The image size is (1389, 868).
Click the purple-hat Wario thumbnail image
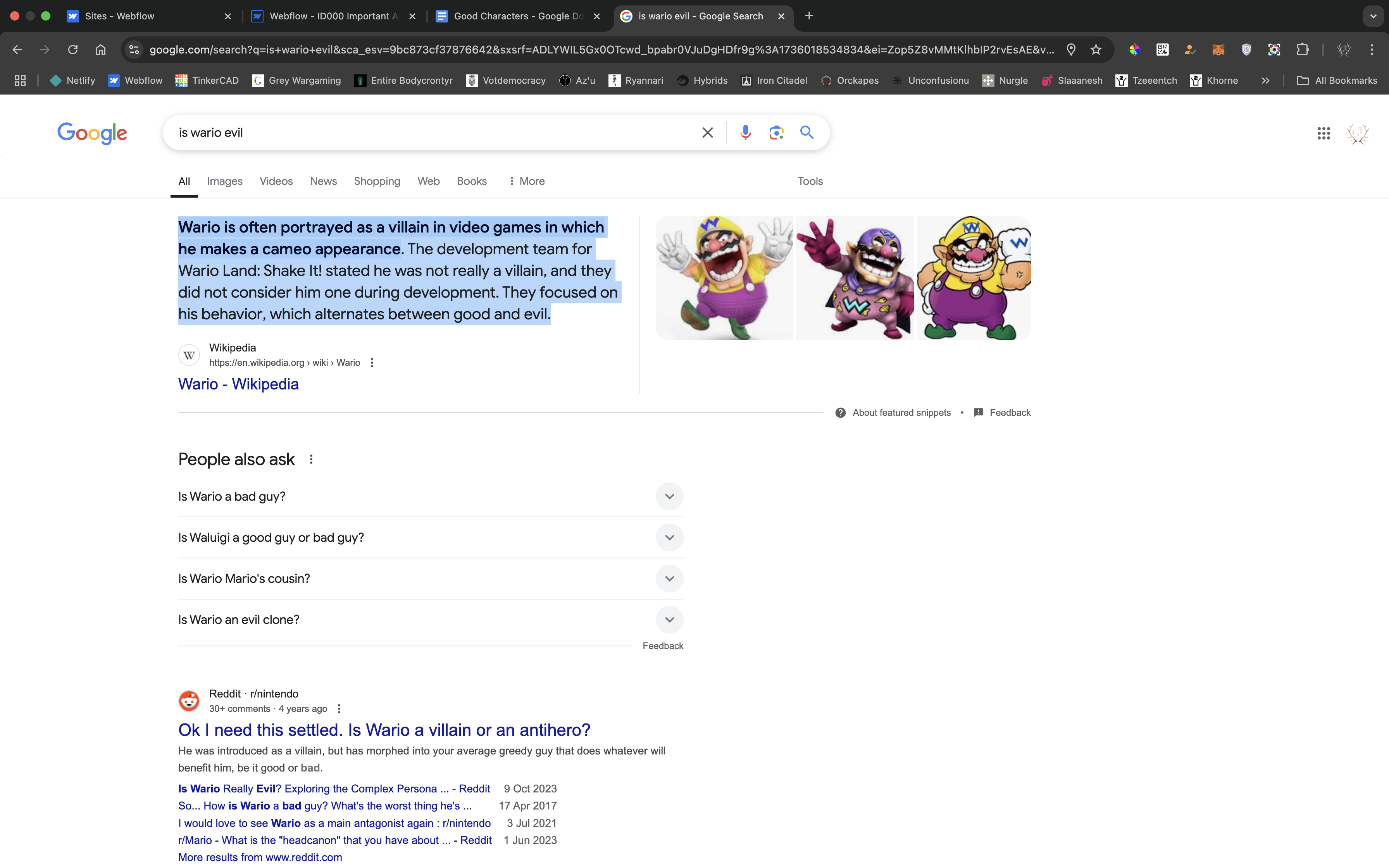[854, 279]
